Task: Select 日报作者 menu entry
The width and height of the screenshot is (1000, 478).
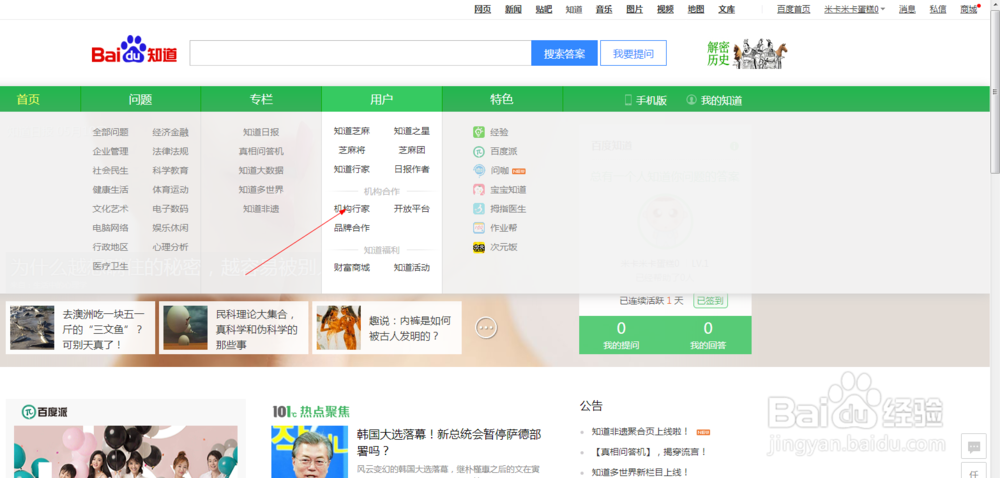Action: (x=411, y=169)
